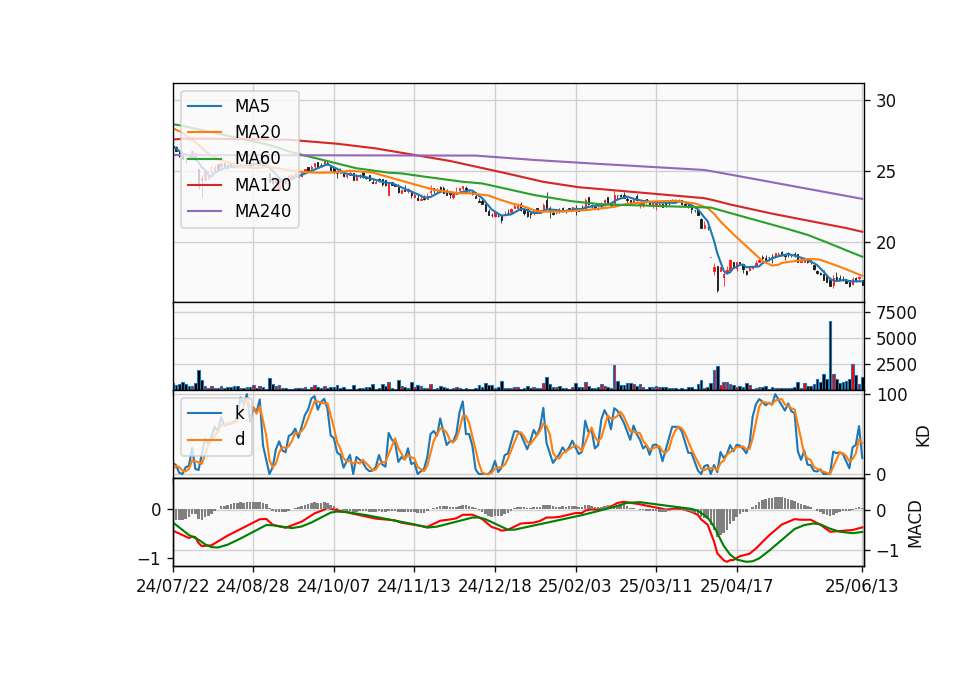Click the KD axis title

click(923, 437)
